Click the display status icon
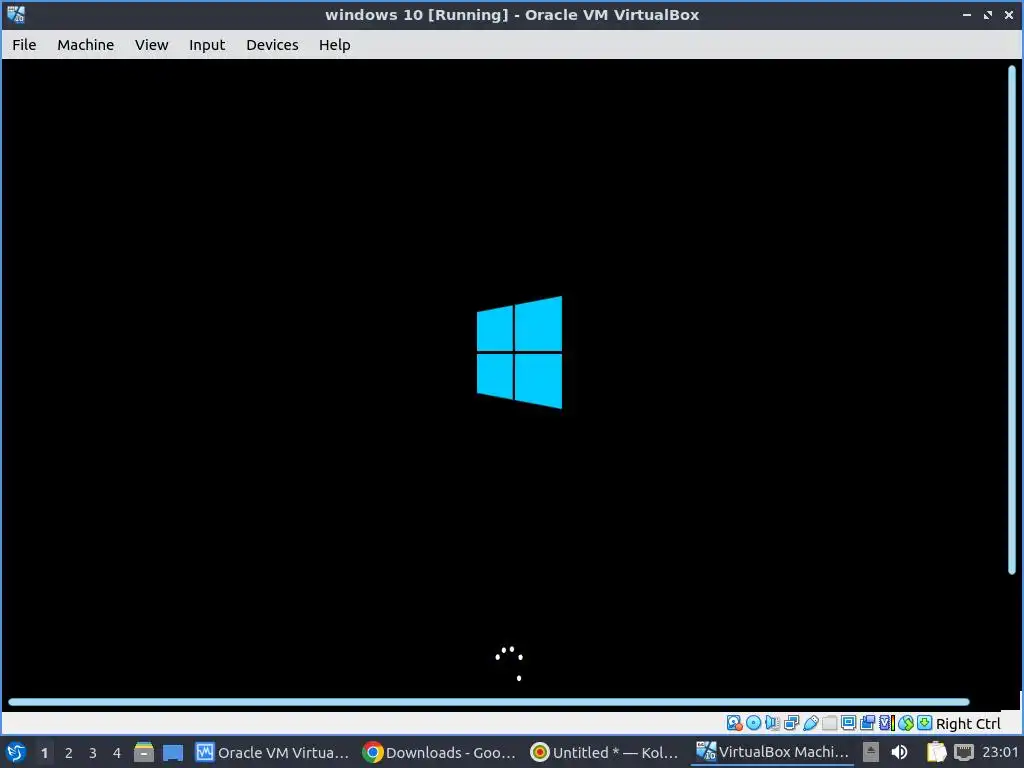 (x=848, y=723)
